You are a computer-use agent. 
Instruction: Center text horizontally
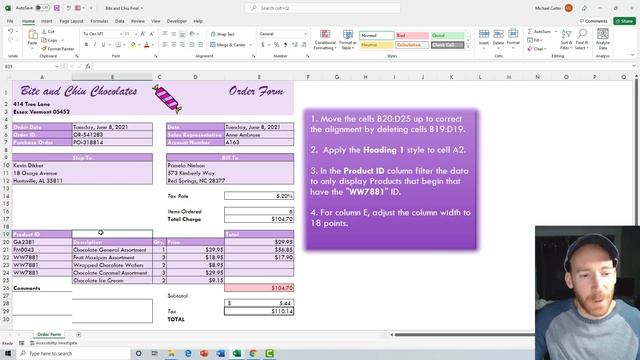(x=174, y=44)
